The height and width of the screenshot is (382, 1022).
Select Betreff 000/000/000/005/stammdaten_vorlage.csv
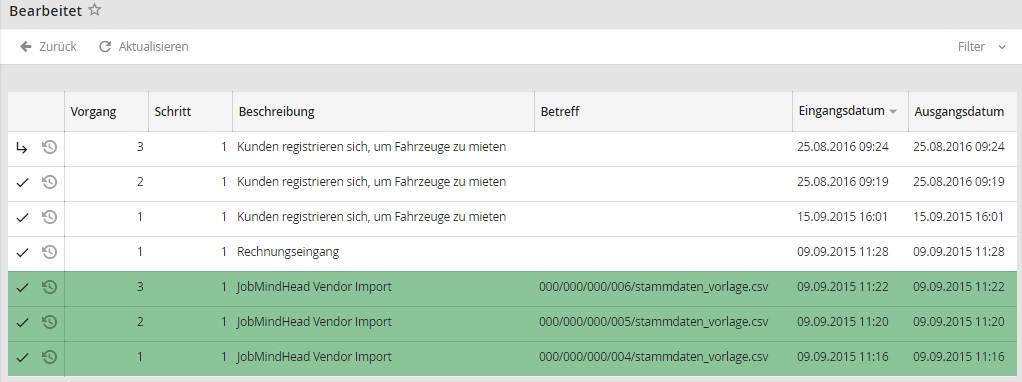point(654,322)
